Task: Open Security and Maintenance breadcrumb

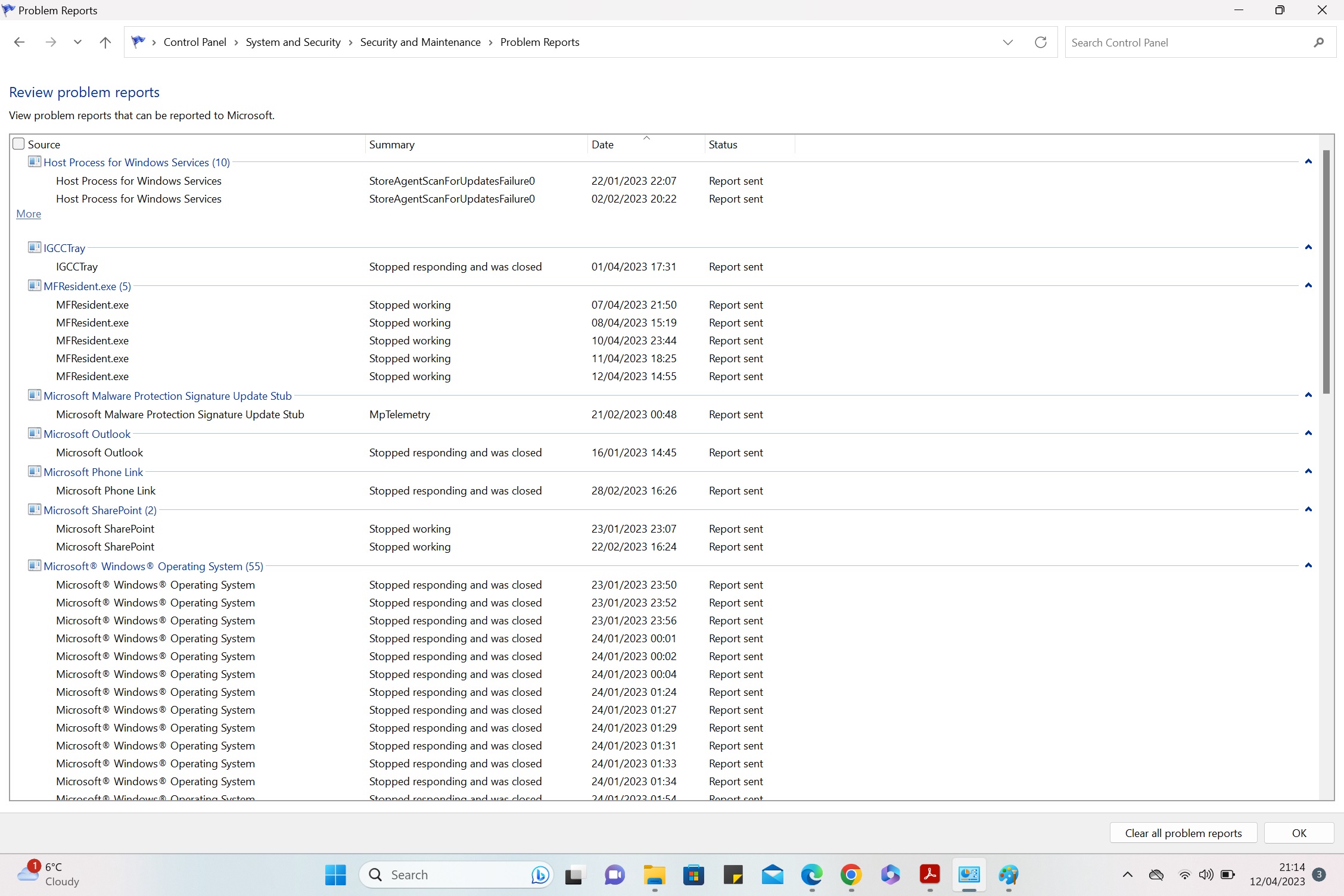Action: (421, 42)
